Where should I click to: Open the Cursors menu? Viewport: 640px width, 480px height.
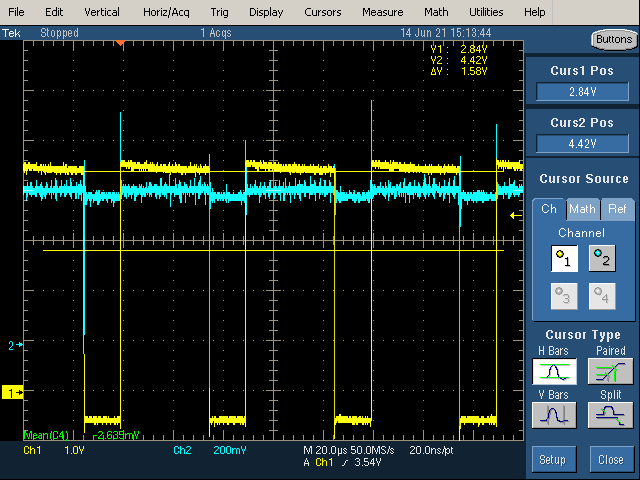(x=322, y=12)
